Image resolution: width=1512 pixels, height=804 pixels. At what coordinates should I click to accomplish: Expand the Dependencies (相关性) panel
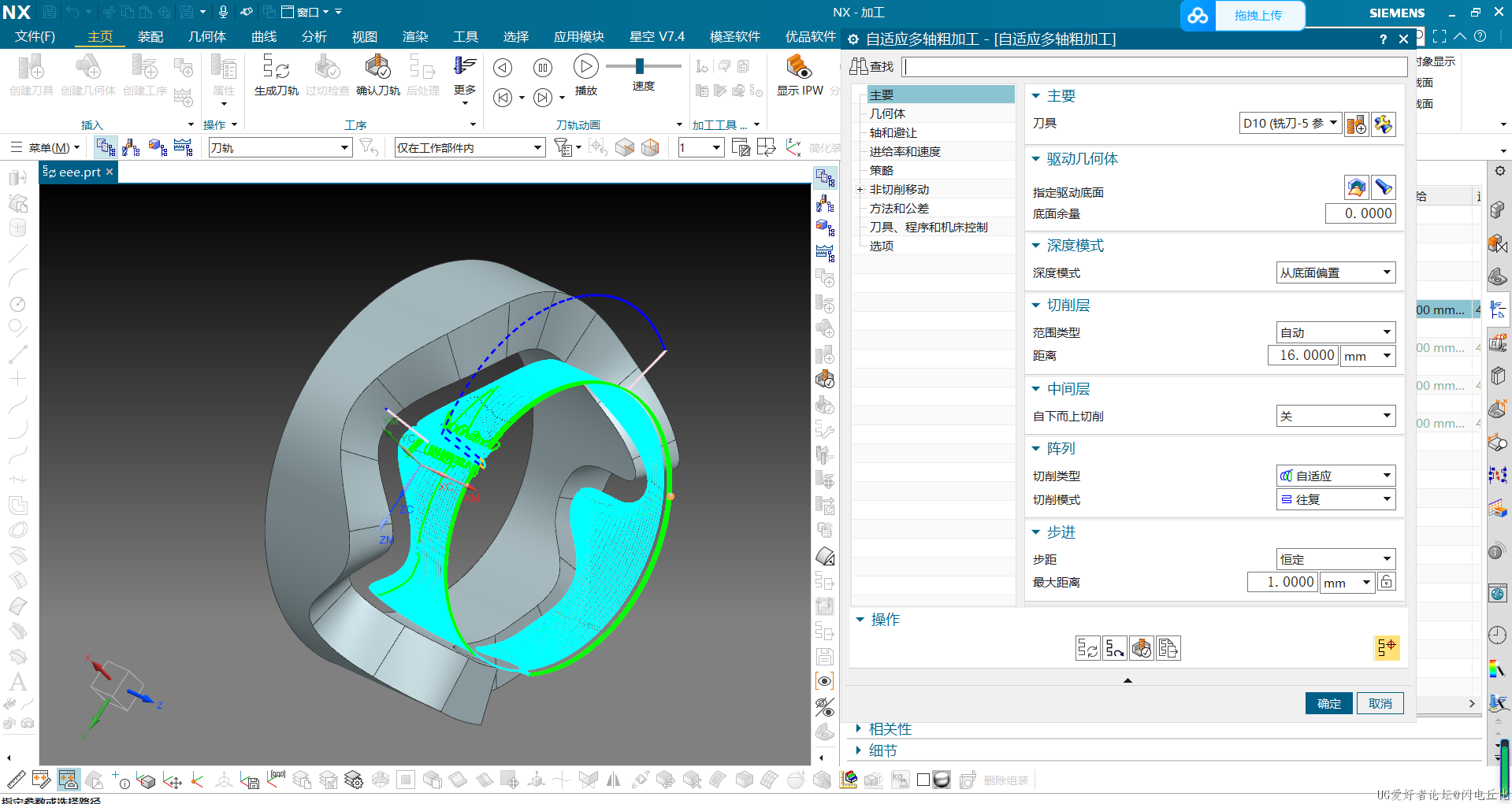(858, 729)
